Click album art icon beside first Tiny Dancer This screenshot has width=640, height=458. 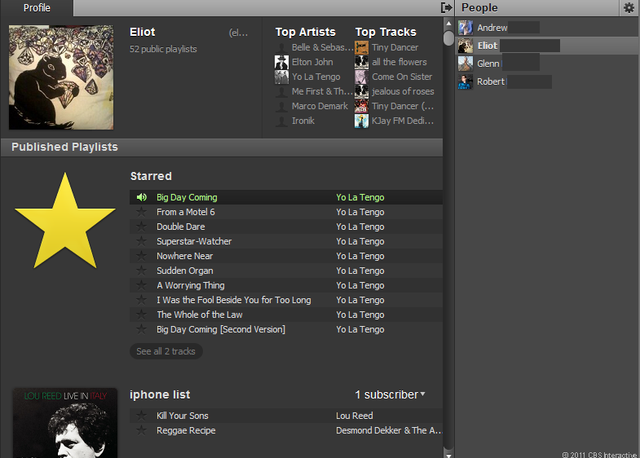pyautogui.click(x=362, y=47)
